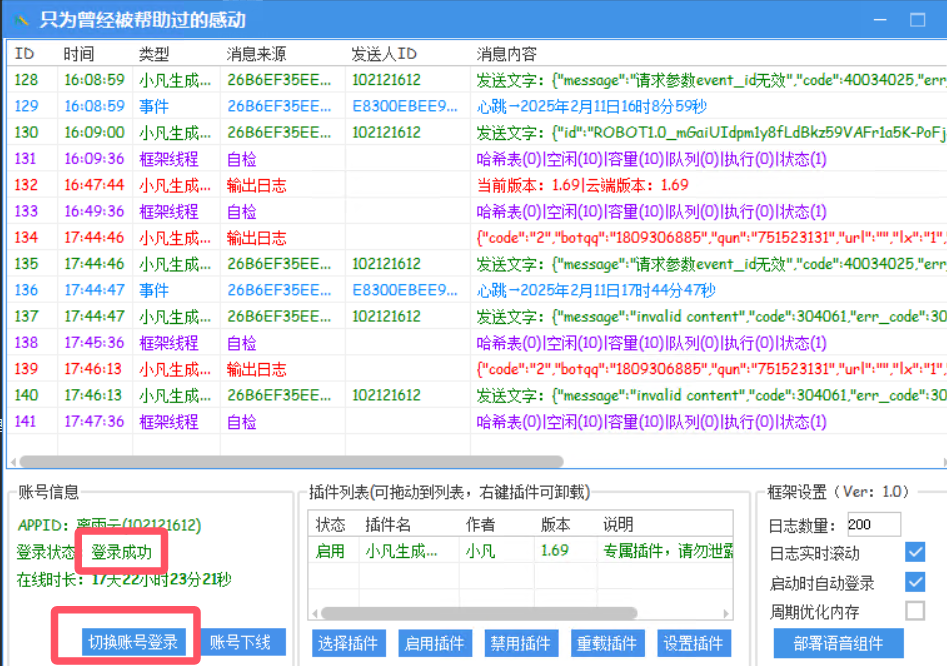Click 重载插件 to reload the plugin

pos(607,643)
